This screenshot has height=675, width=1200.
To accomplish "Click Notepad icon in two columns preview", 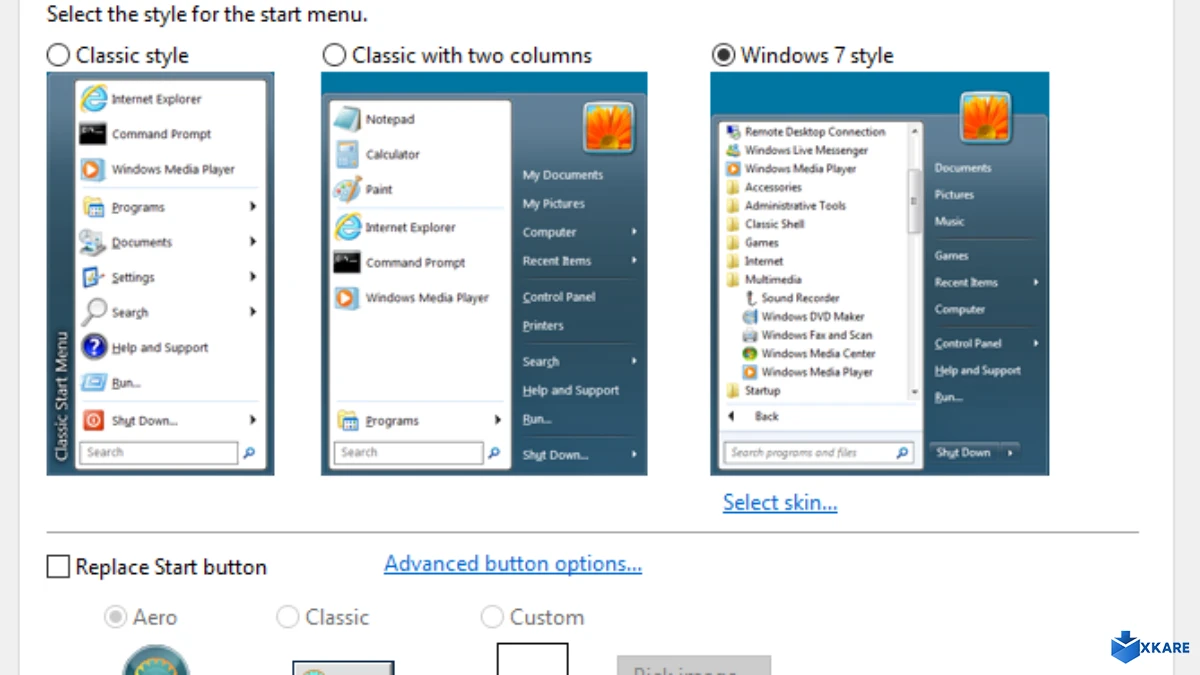I will (347, 119).
